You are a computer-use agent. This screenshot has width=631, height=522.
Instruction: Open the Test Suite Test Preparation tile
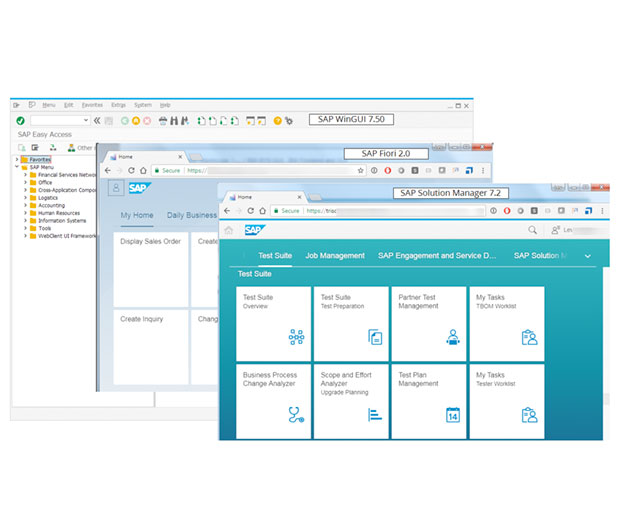[351, 324]
